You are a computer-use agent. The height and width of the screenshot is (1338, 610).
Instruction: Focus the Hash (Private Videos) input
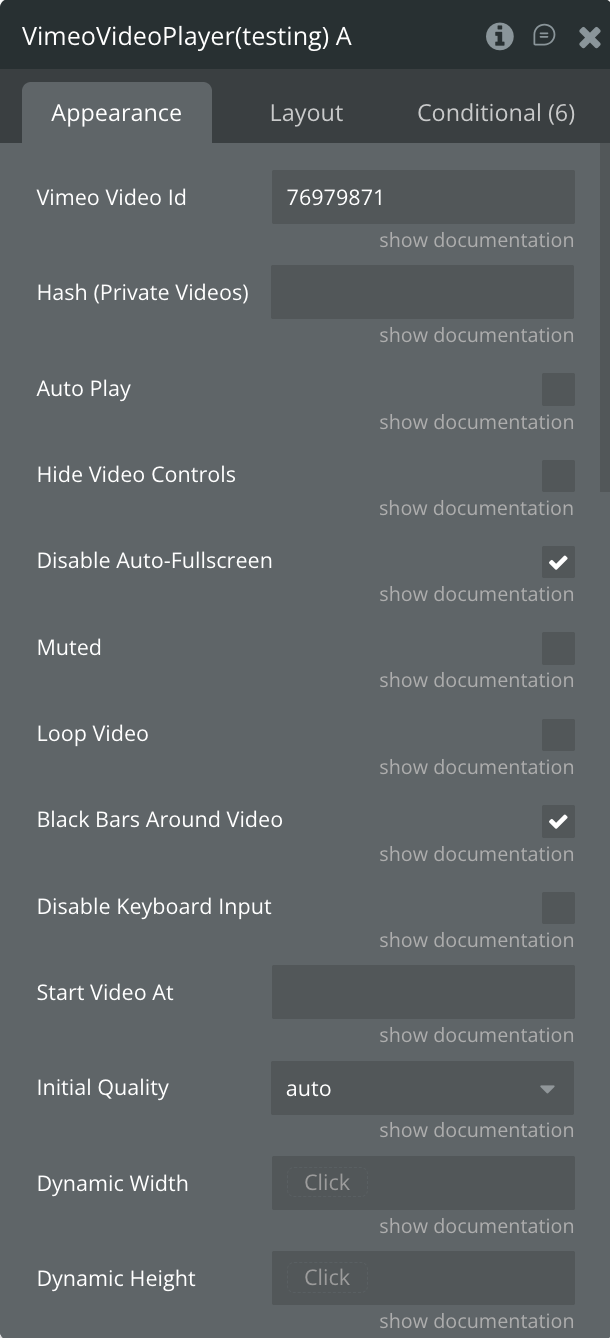[422, 292]
